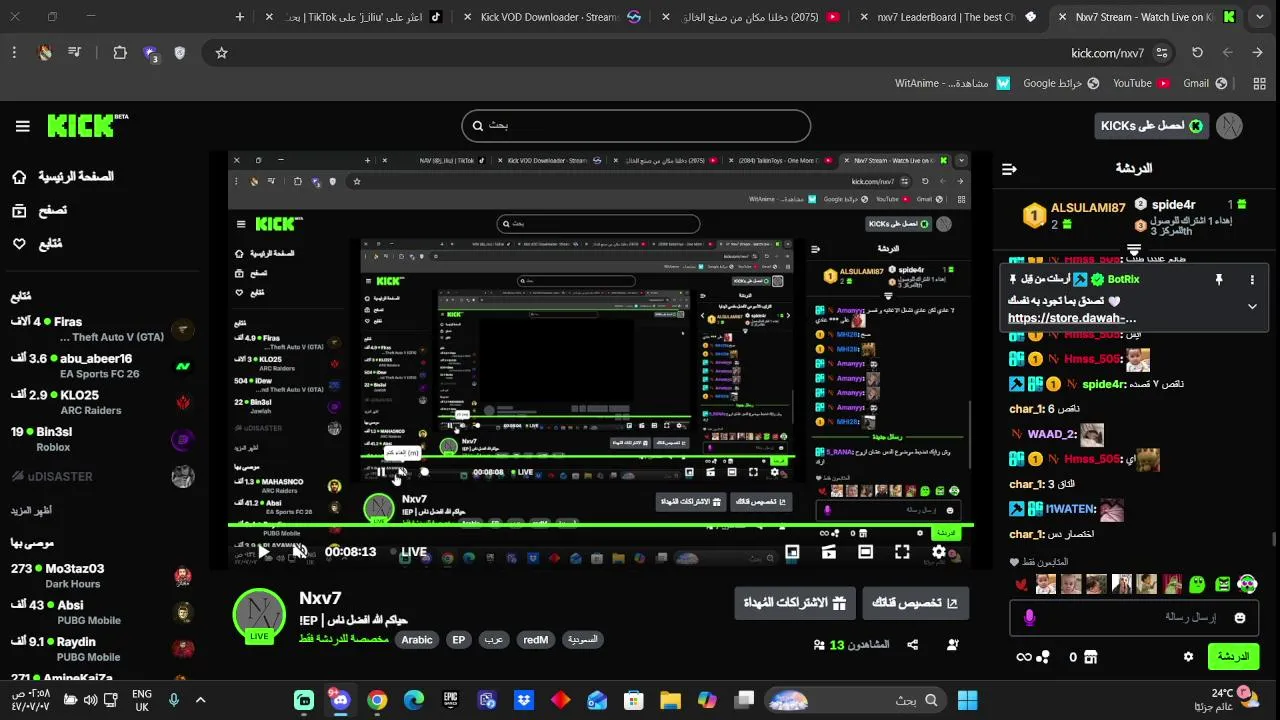Unpin the BotRix pinned message
The image size is (1280, 720).
1219,280
